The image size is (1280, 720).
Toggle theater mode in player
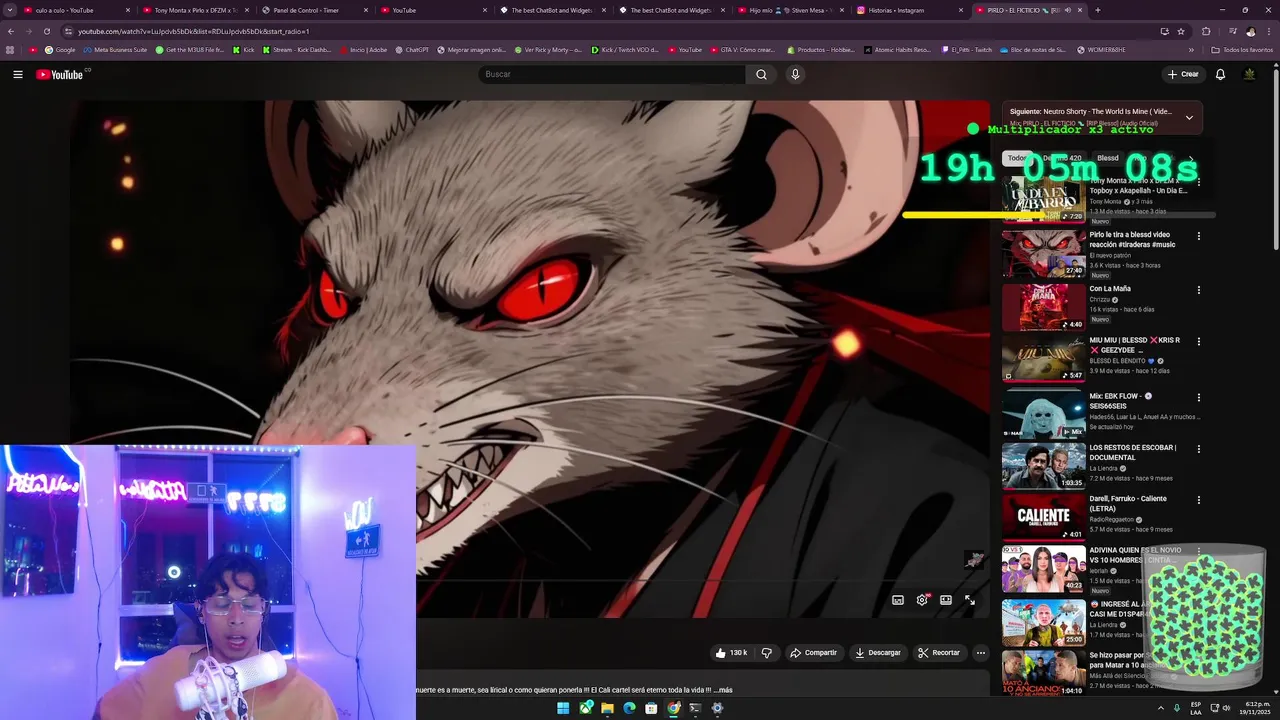click(946, 600)
